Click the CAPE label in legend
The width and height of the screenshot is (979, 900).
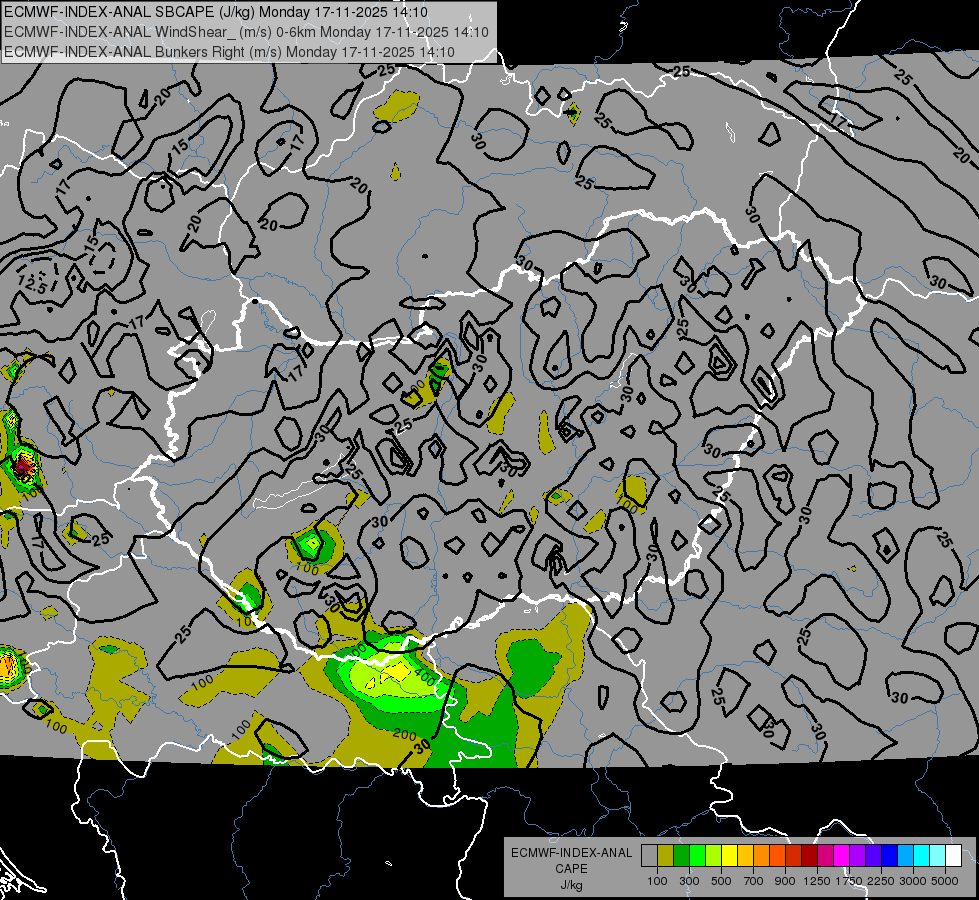(571, 869)
